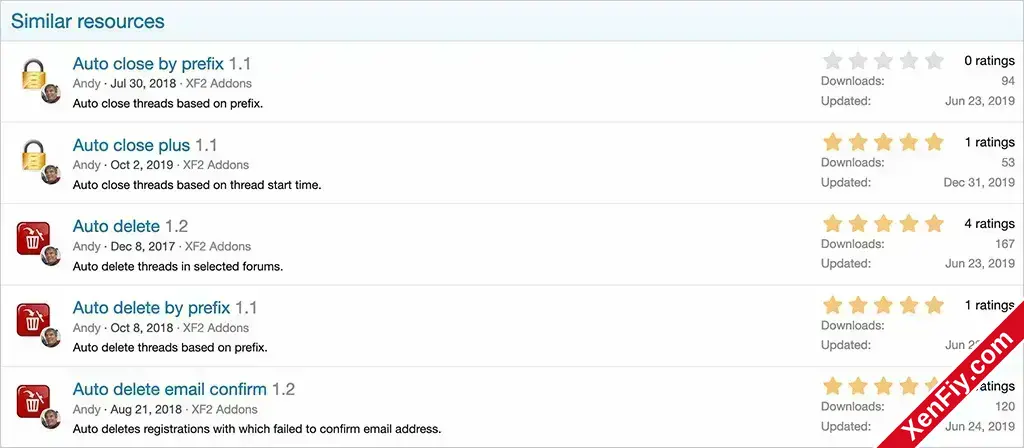Viewport: 1024px width, 448px height.
Task: Click Andy's avatar on Auto delete email confirm
Action: [x=50, y=419]
